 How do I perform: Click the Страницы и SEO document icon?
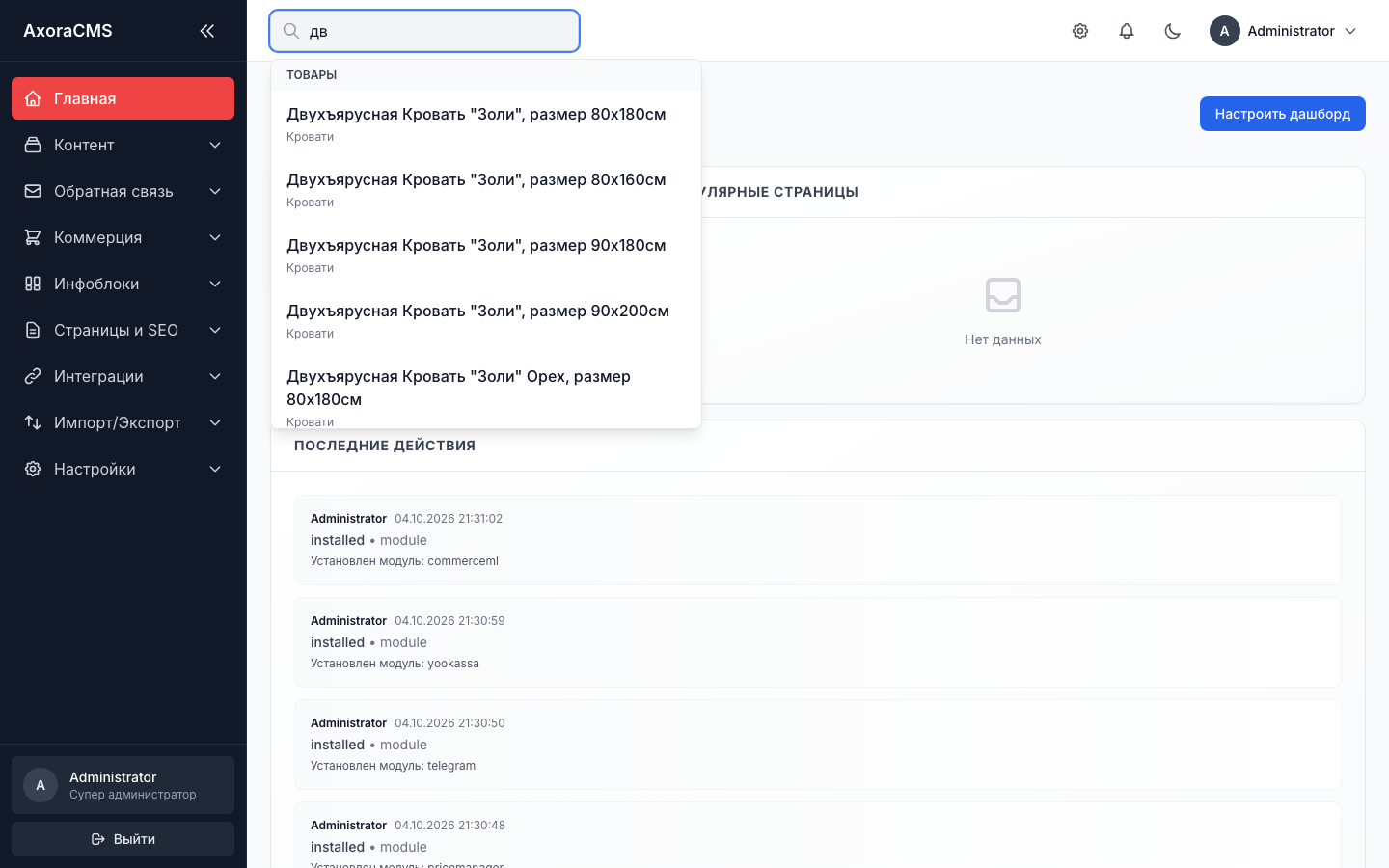click(x=33, y=330)
